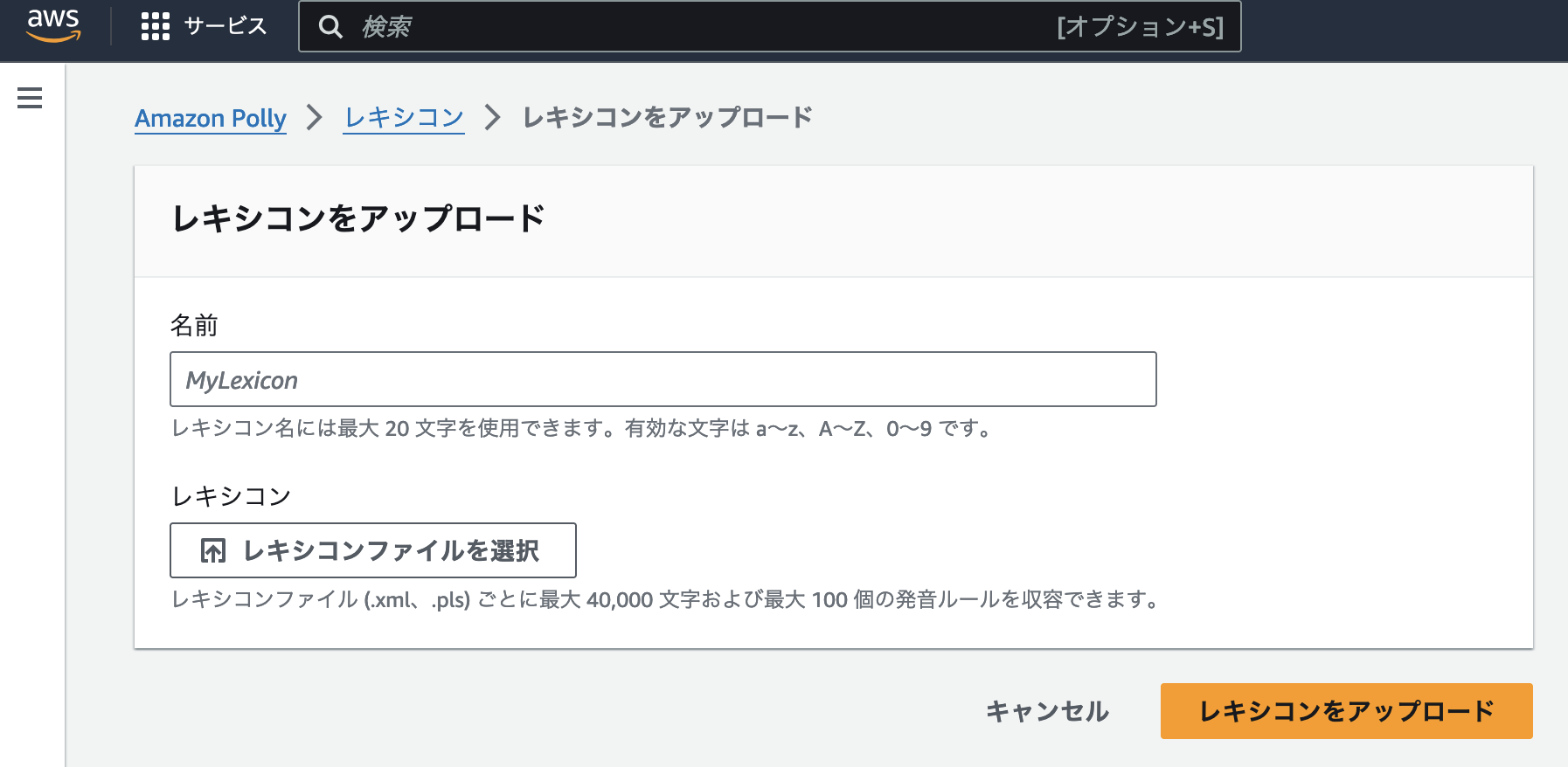Click the magnifier icon in search bar
1568x767 pixels.
[x=330, y=27]
